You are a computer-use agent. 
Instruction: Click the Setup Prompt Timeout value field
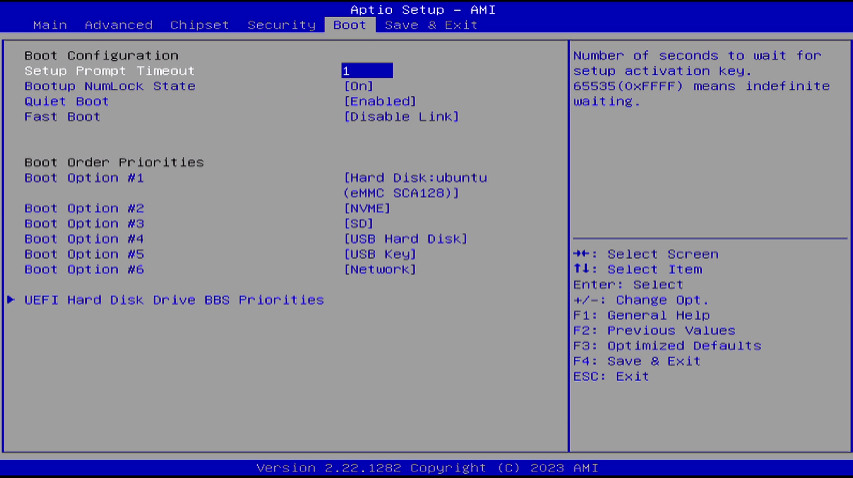(367, 71)
